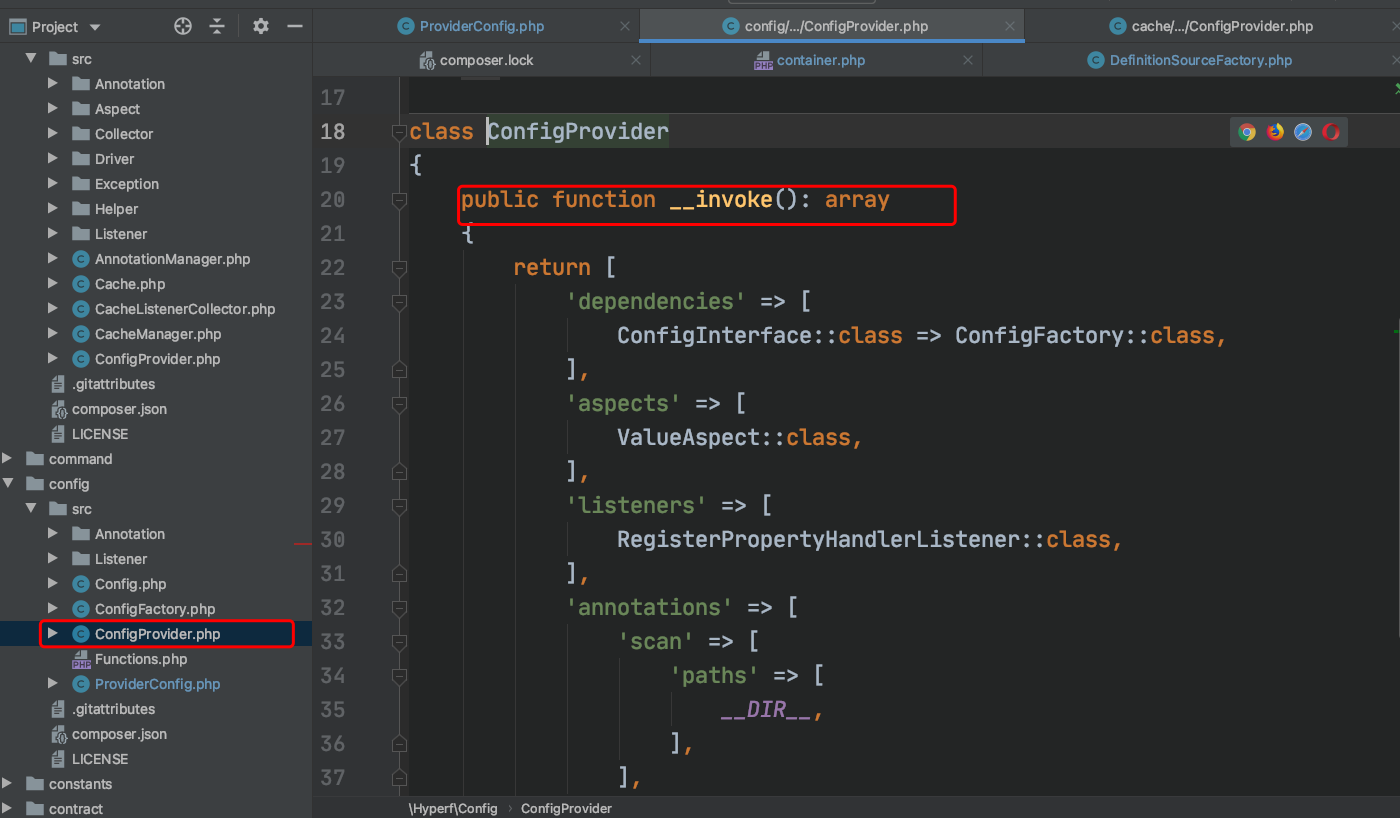
Task: Select Config.php in config src
Action: [x=130, y=584]
